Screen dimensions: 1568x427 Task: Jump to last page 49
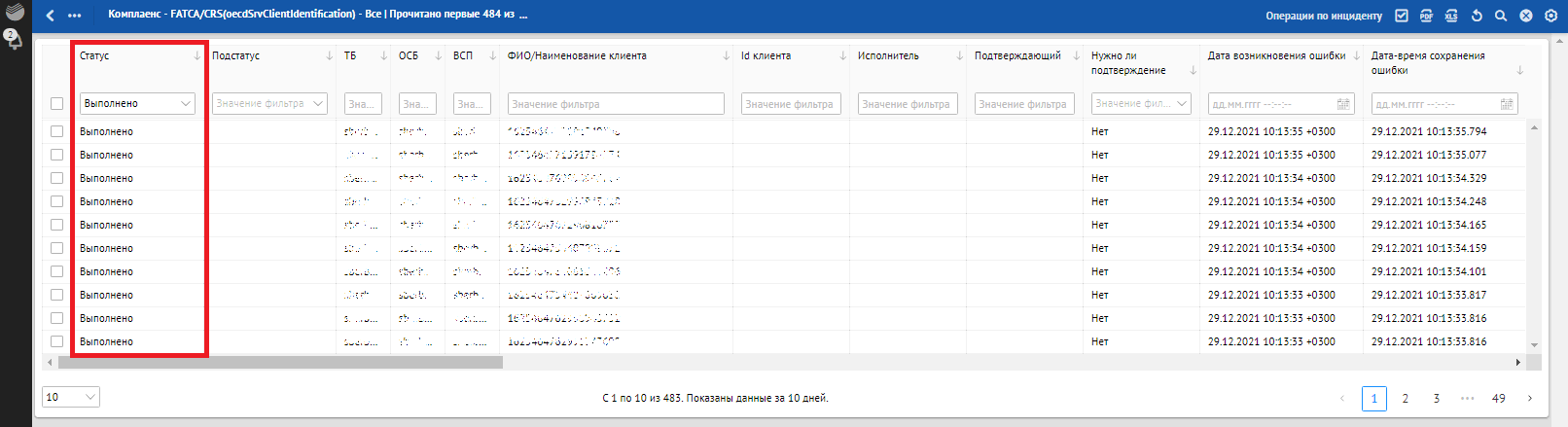tap(1498, 398)
